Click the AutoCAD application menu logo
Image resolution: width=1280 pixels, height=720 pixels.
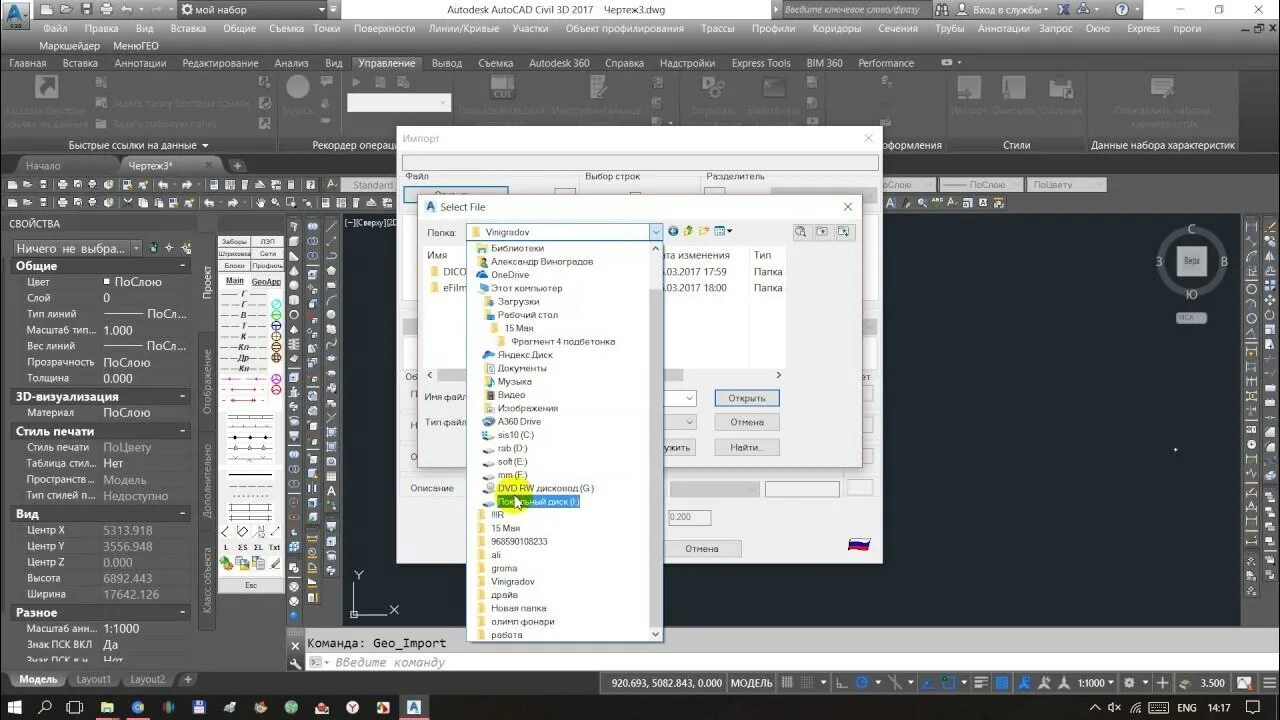tap(17, 14)
